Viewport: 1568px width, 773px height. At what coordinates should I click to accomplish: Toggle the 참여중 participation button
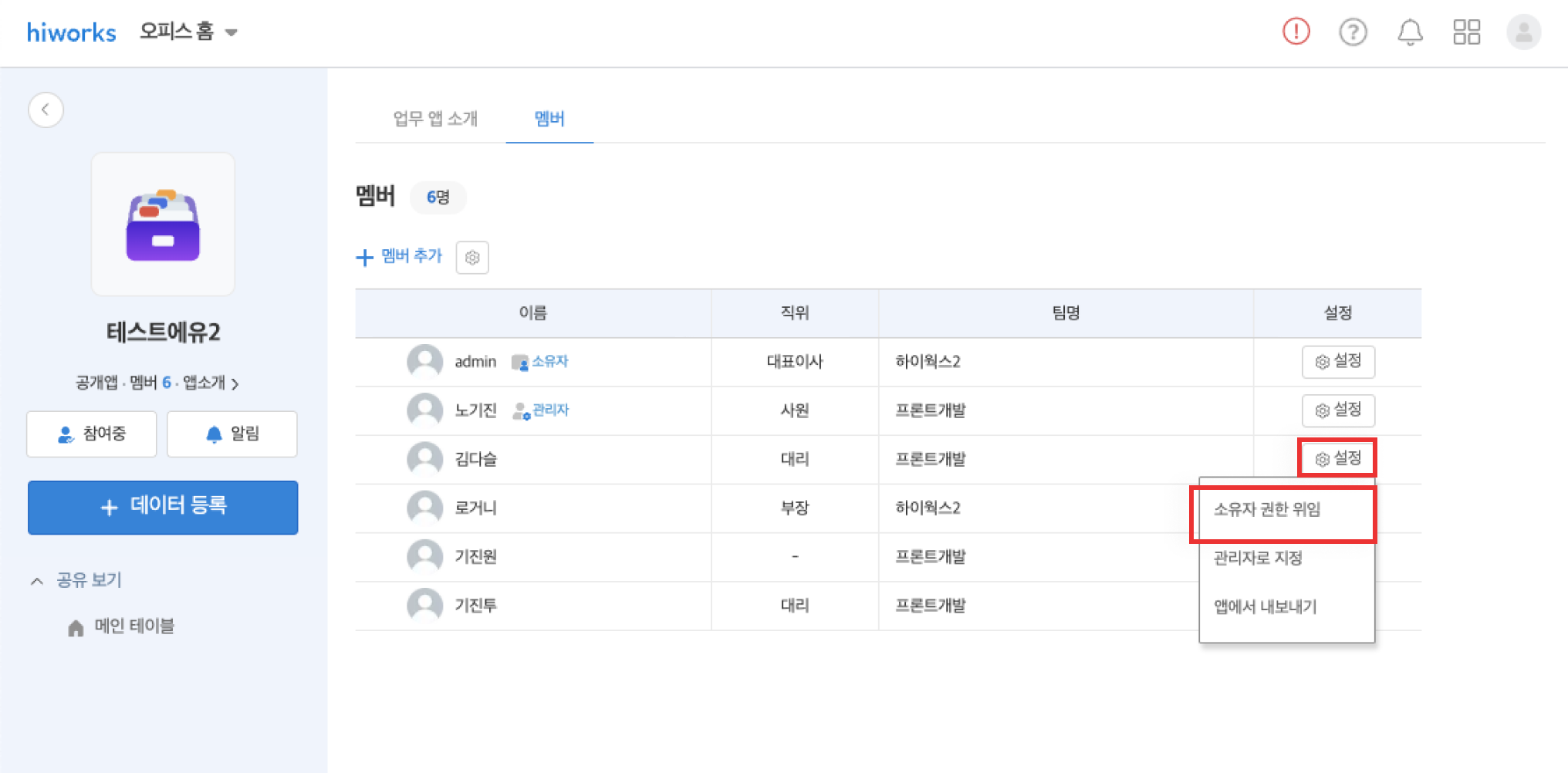click(x=92, y=434)
